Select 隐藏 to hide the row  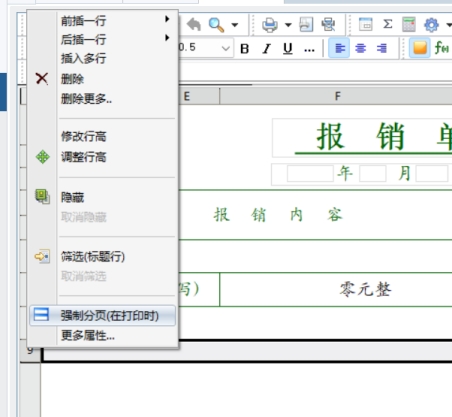tap(102, 197)
